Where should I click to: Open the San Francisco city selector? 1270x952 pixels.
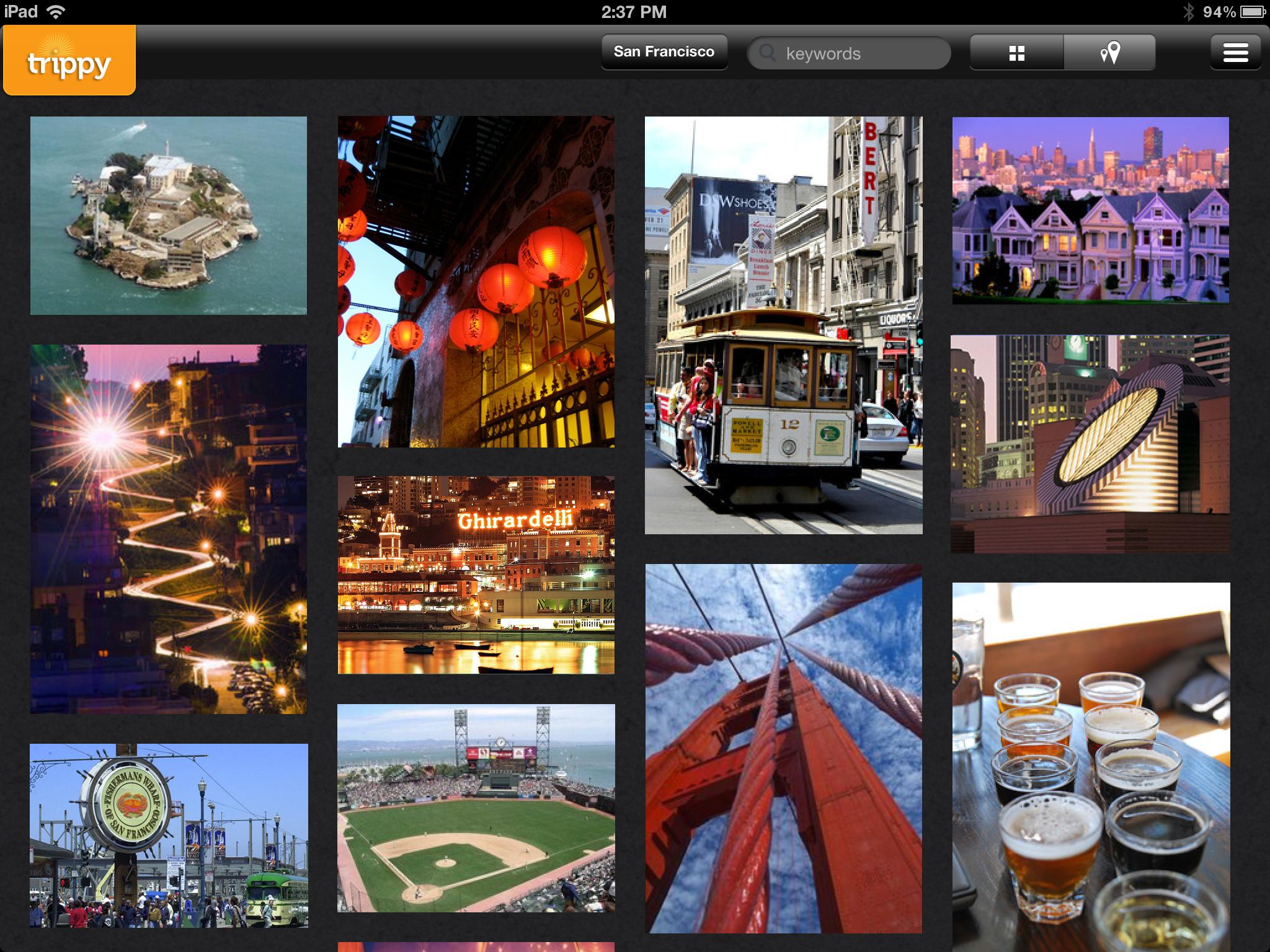664,52
